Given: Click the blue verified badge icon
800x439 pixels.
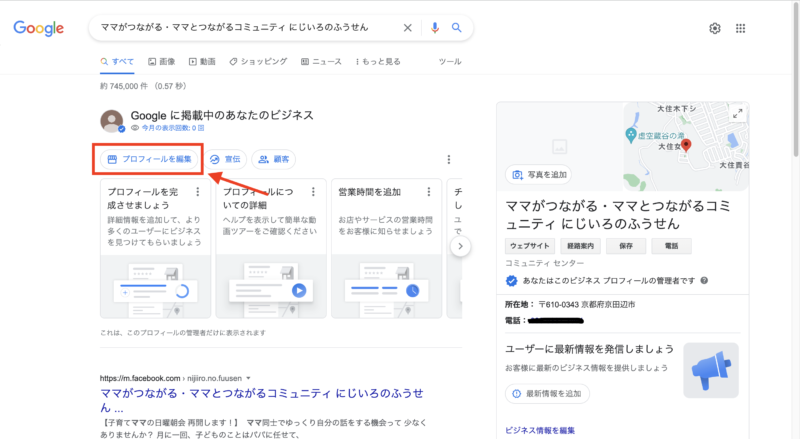Looking at the screenshot, I should [x=511, y=281].
